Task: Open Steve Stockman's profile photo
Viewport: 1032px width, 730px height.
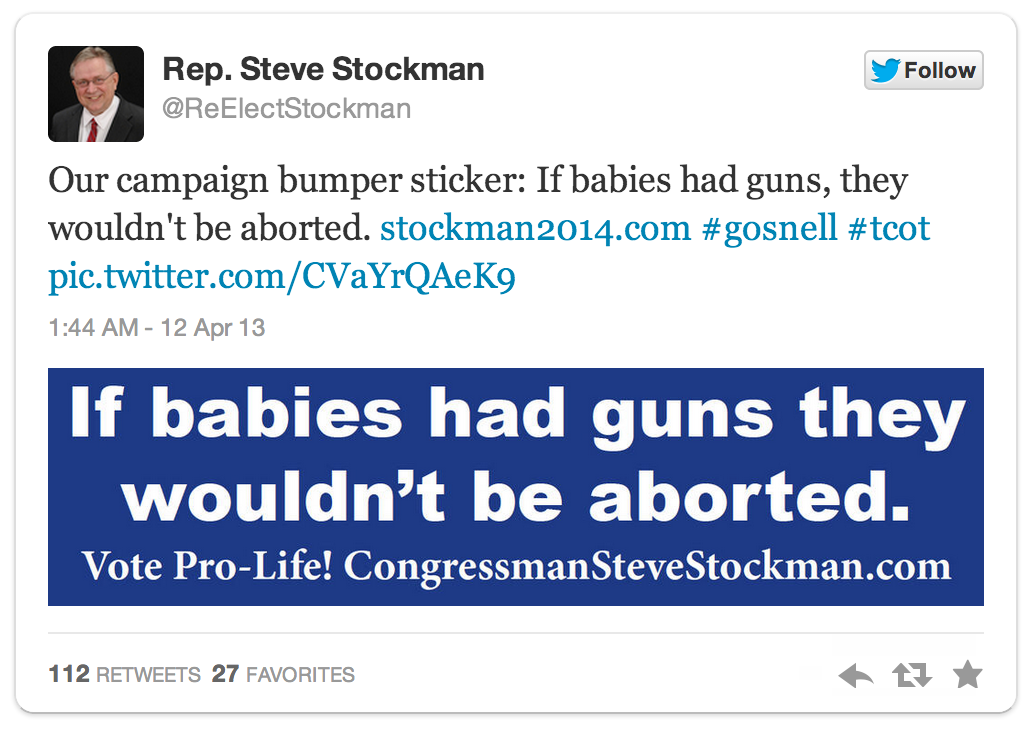Action: (96, 94)
